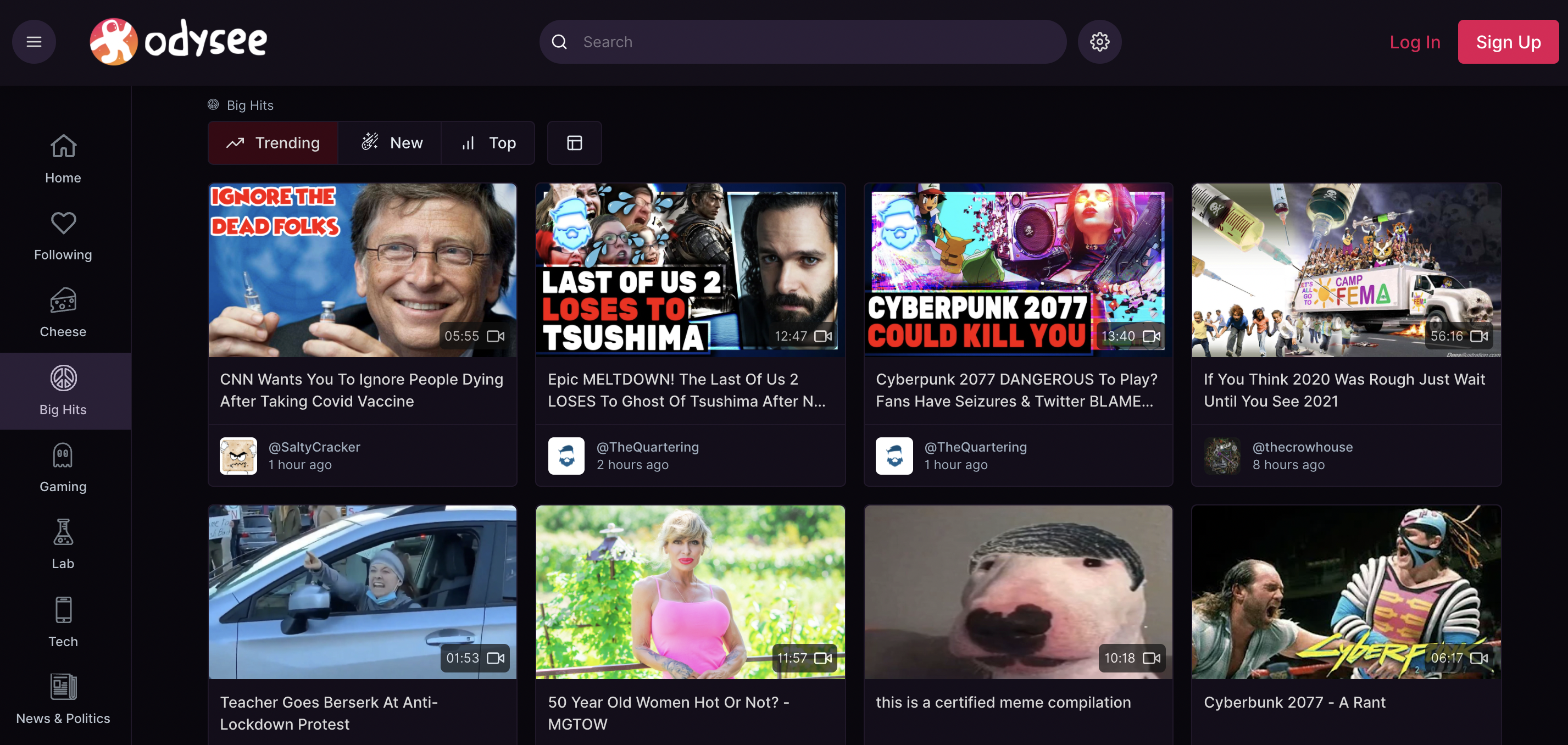Click the thecrowhouse channel avatar

pos(1222,456)
